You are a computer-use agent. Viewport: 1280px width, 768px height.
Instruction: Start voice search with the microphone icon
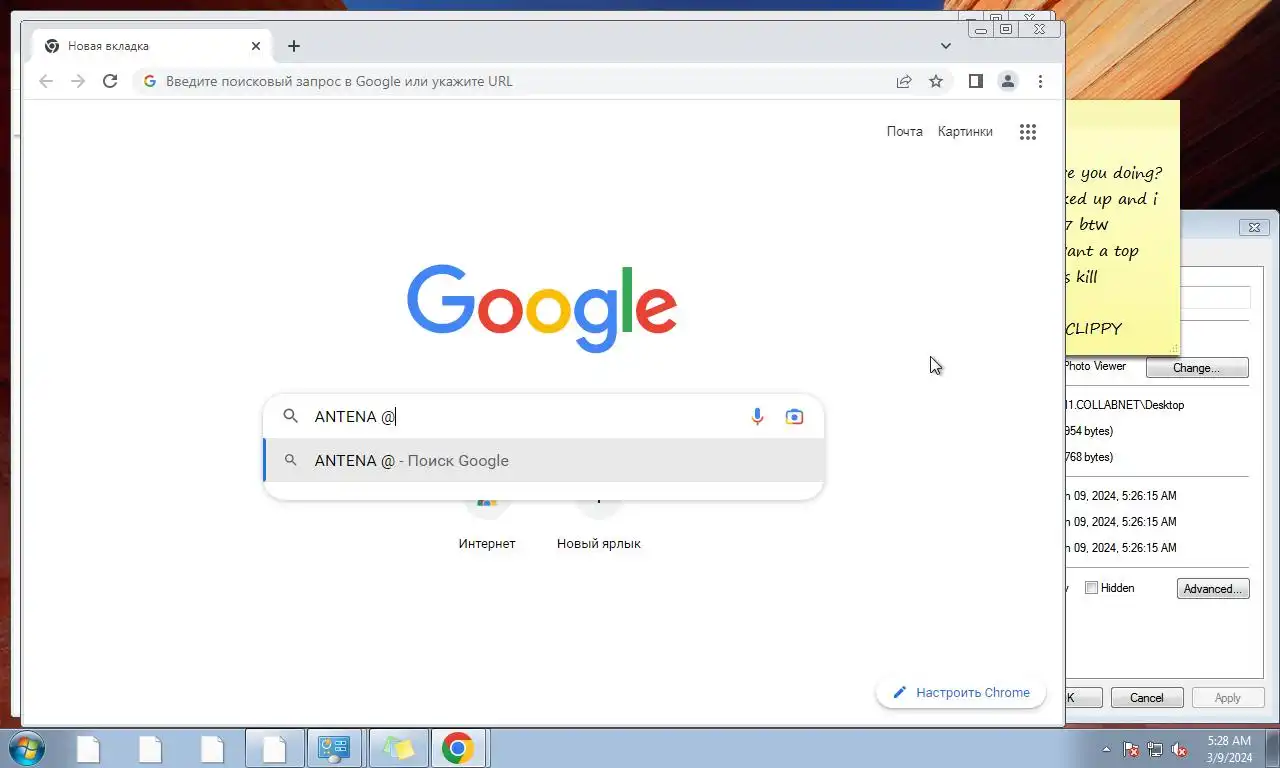(757, 416)
